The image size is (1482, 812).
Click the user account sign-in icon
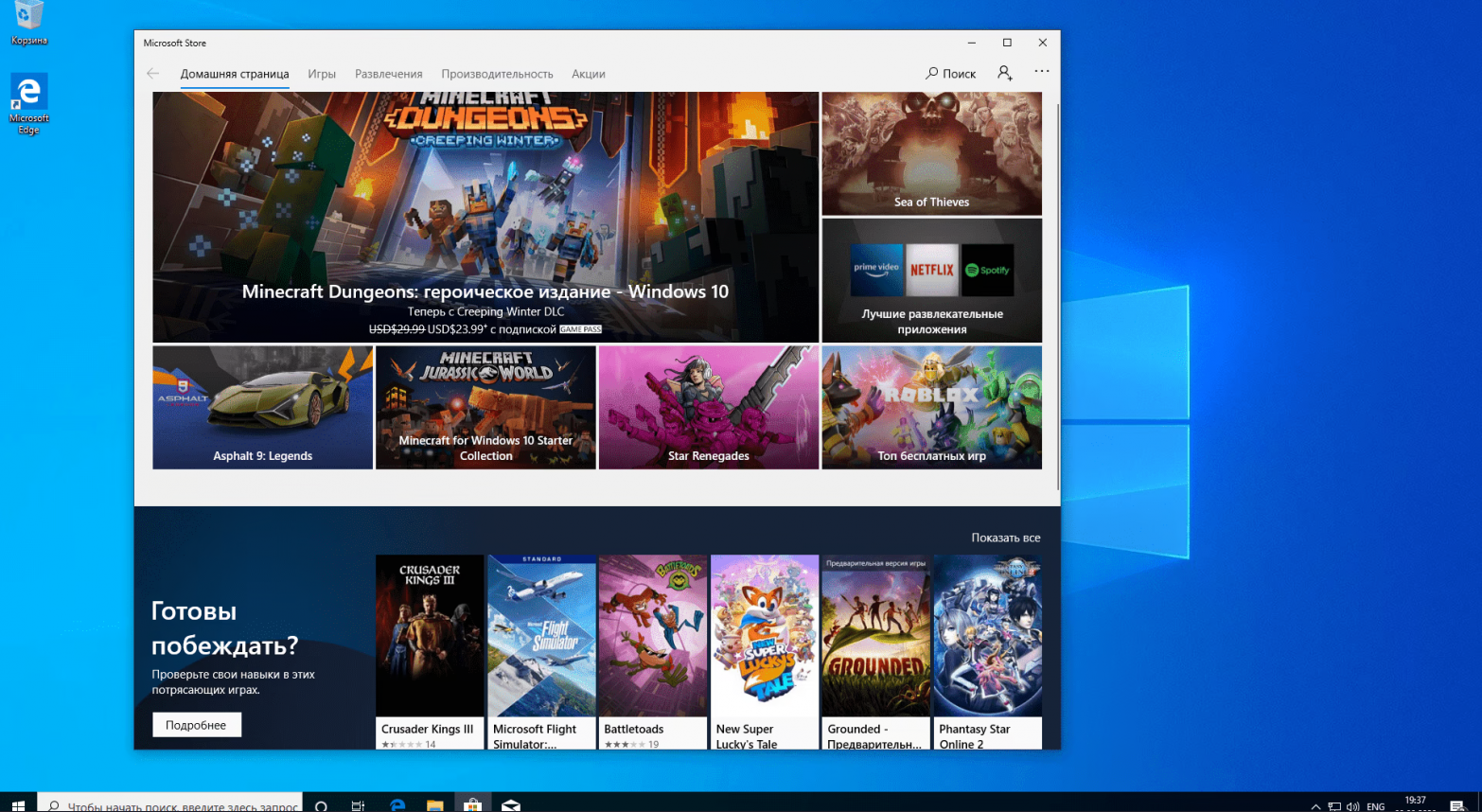coord(1005,73)
